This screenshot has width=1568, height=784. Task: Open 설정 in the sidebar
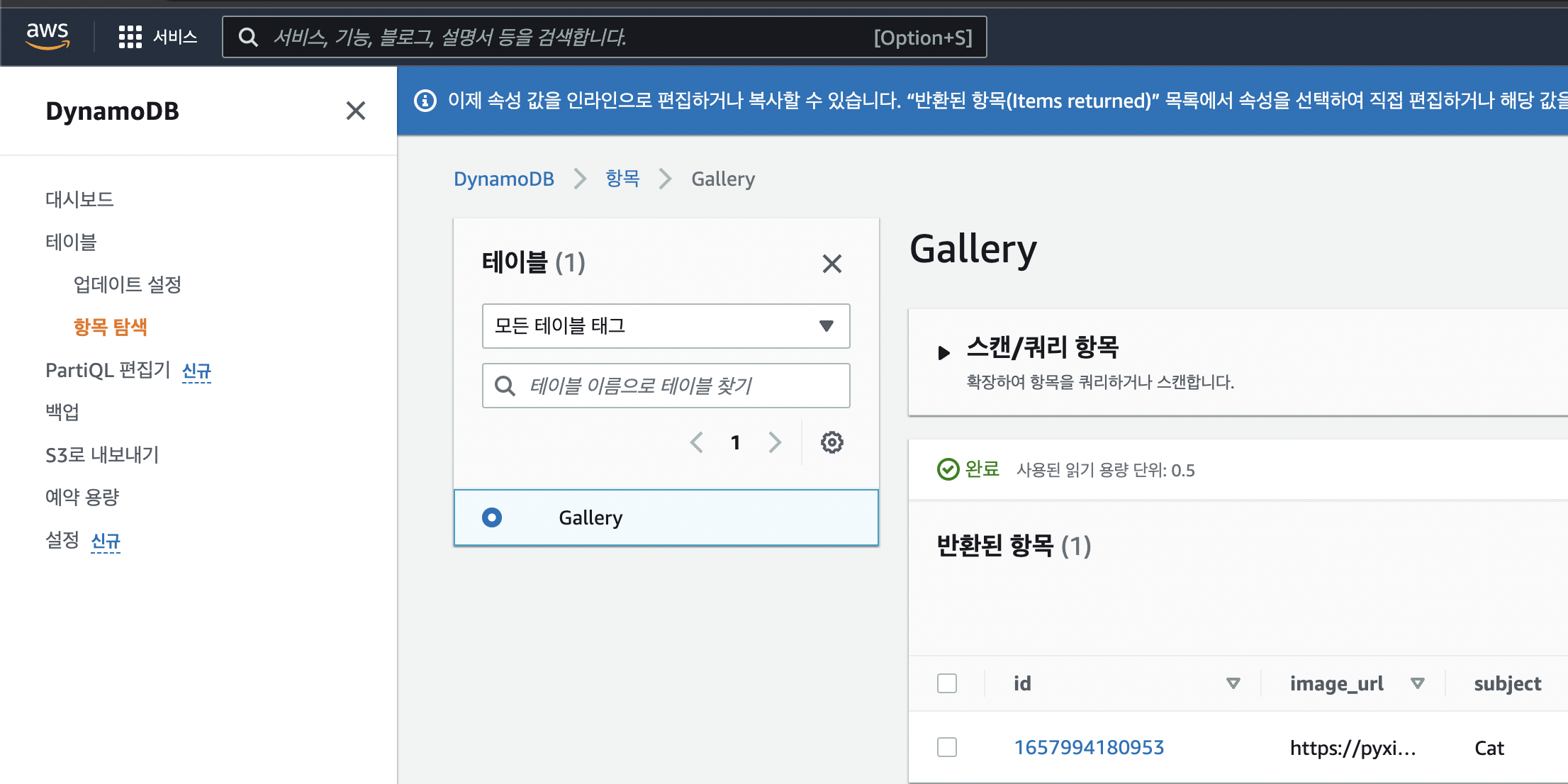pyautogui.click(x=62, y=540)
